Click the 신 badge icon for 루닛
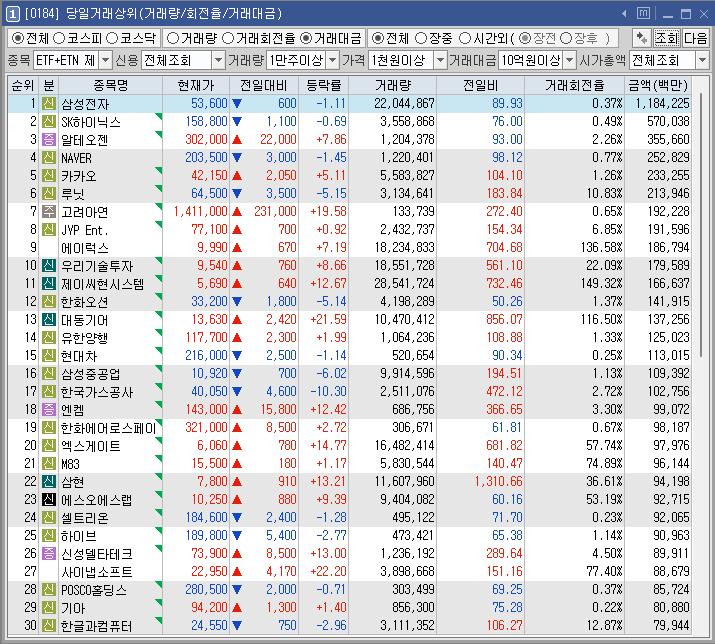 [x=49, y=194]
